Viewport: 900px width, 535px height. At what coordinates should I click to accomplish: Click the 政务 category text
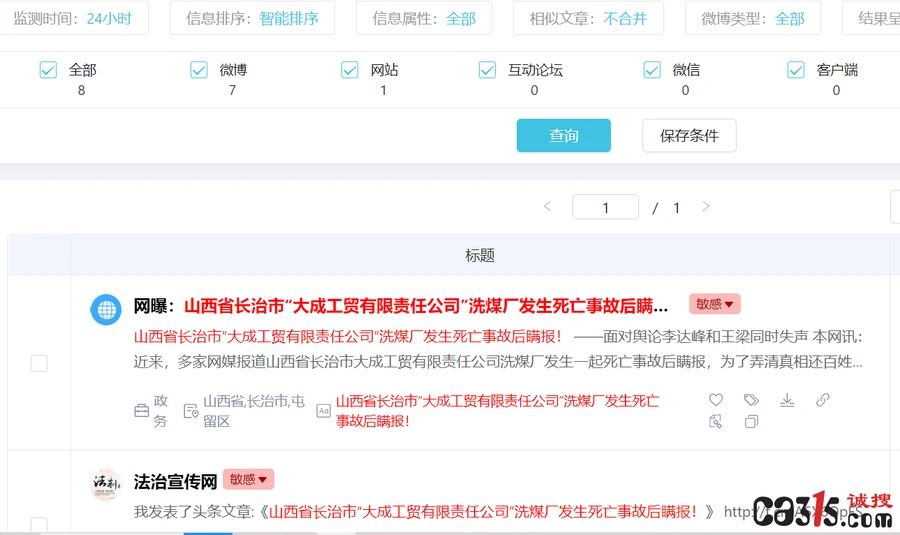coord(161,411)
